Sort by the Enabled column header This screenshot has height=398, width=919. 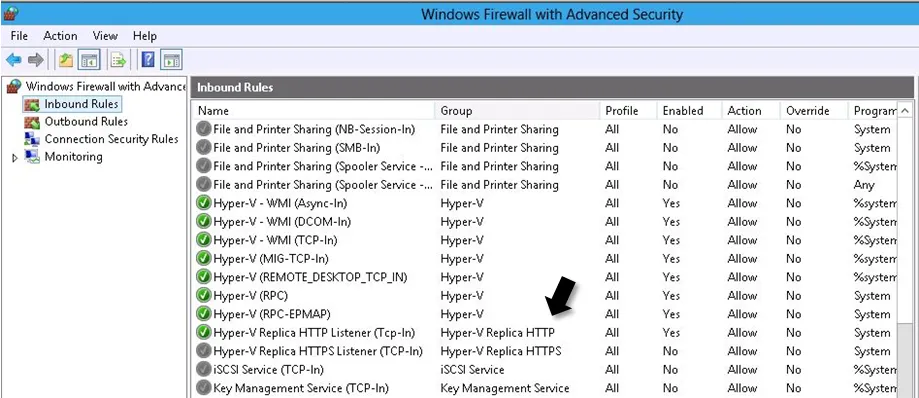(690, 111)
